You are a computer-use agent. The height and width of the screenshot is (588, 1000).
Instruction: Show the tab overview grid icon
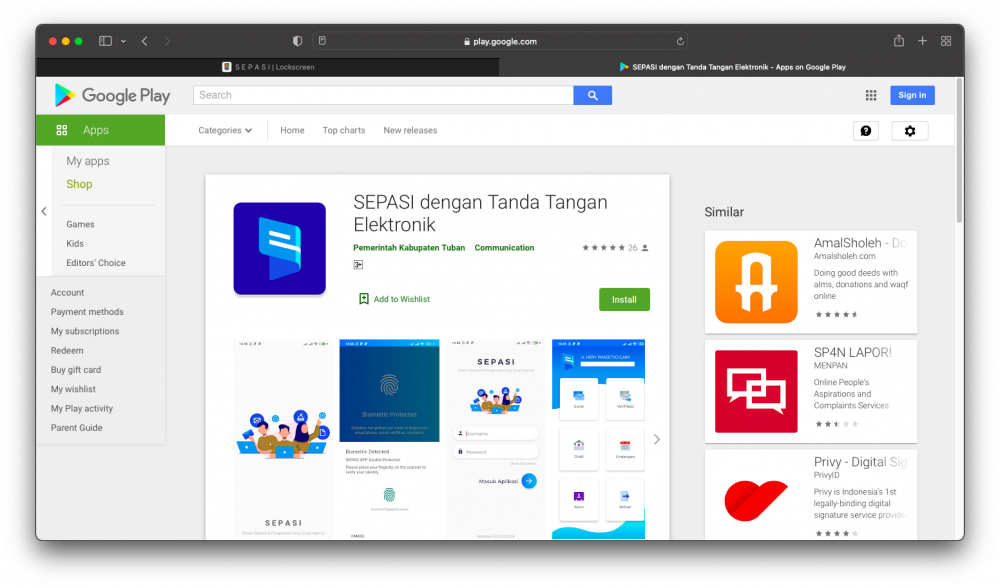[946, 41]
